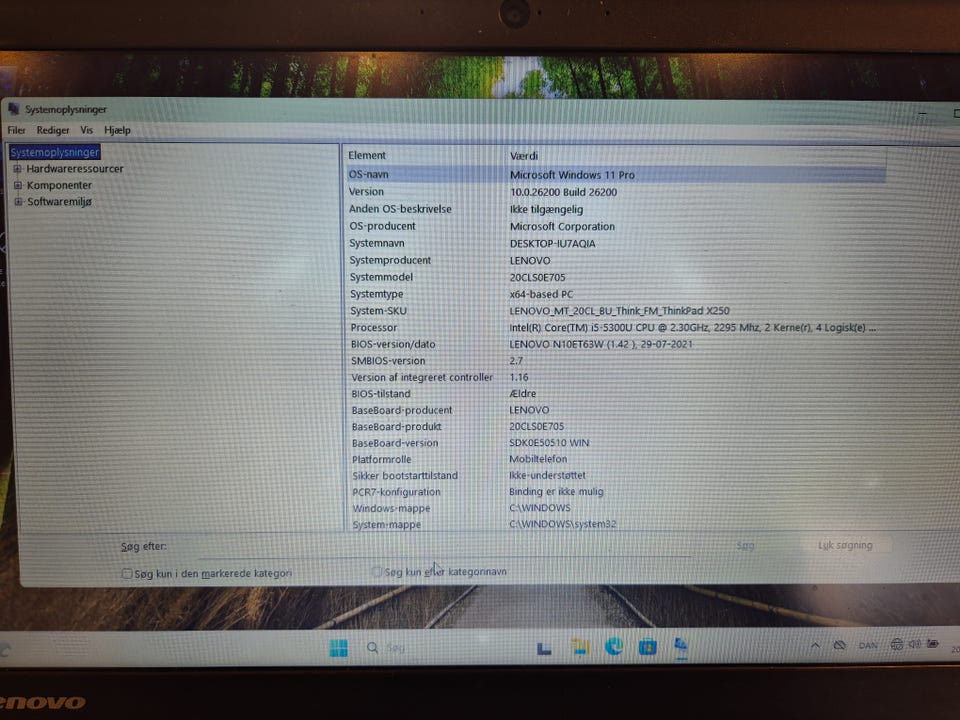Viewport: 960px width, 720px height.
Task: Select 'Version af integreret controller' row
Action: coord(616,377)
